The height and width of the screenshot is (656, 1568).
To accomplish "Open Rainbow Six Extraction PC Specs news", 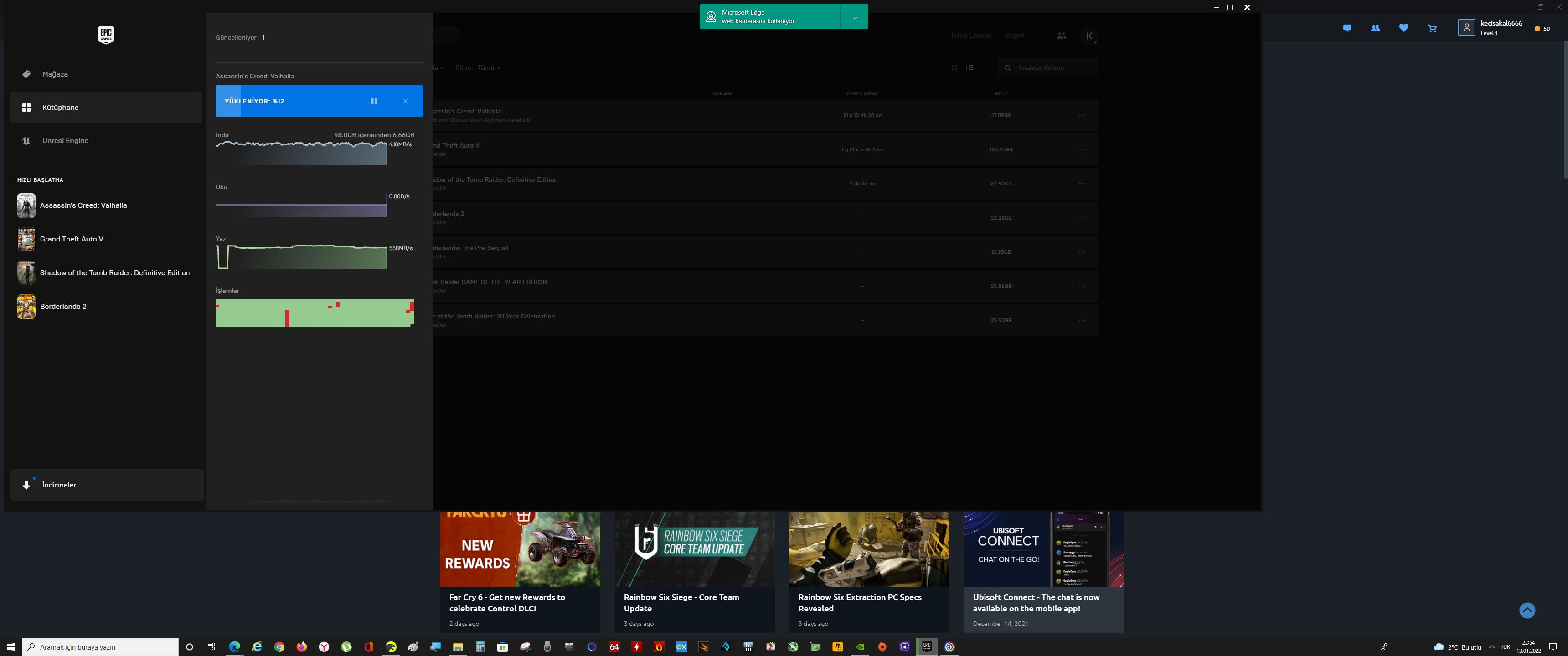I will [x=869, y=572].
